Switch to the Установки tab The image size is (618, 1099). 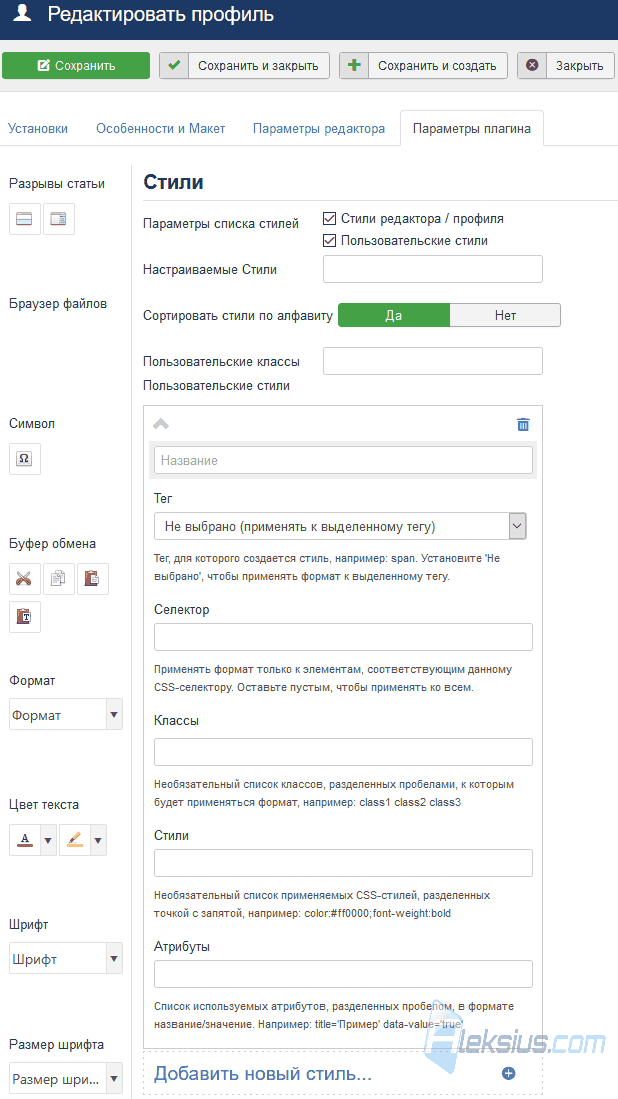point(38,128)
